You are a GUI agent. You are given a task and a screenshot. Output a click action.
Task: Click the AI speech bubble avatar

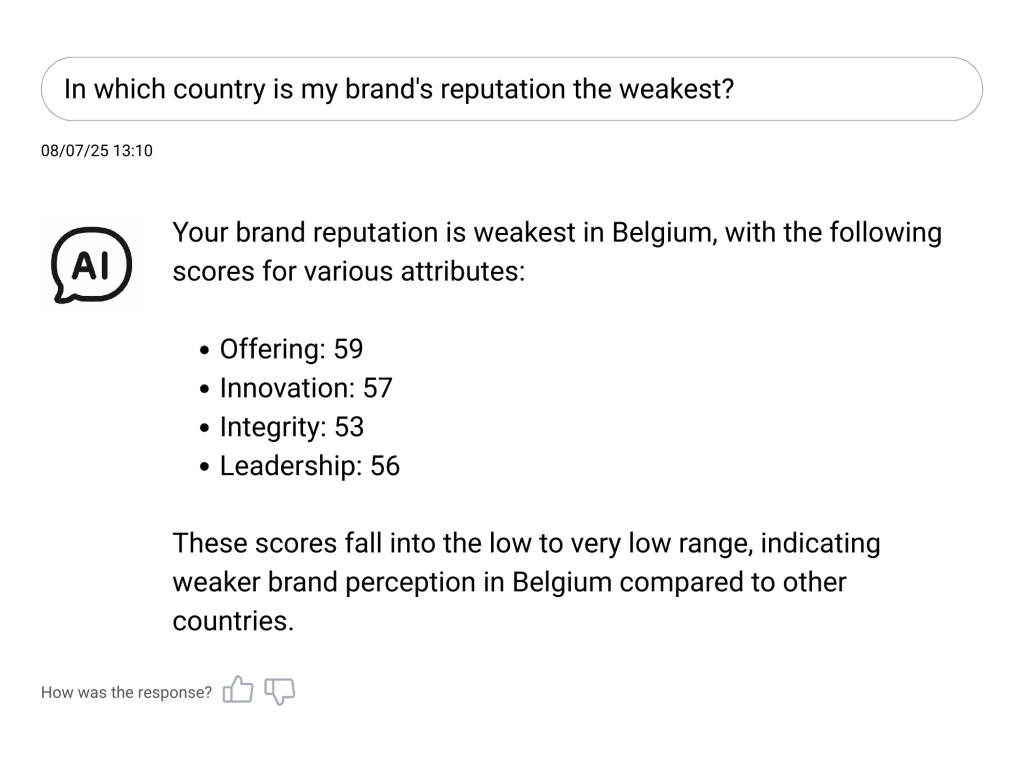click(91, 264)
